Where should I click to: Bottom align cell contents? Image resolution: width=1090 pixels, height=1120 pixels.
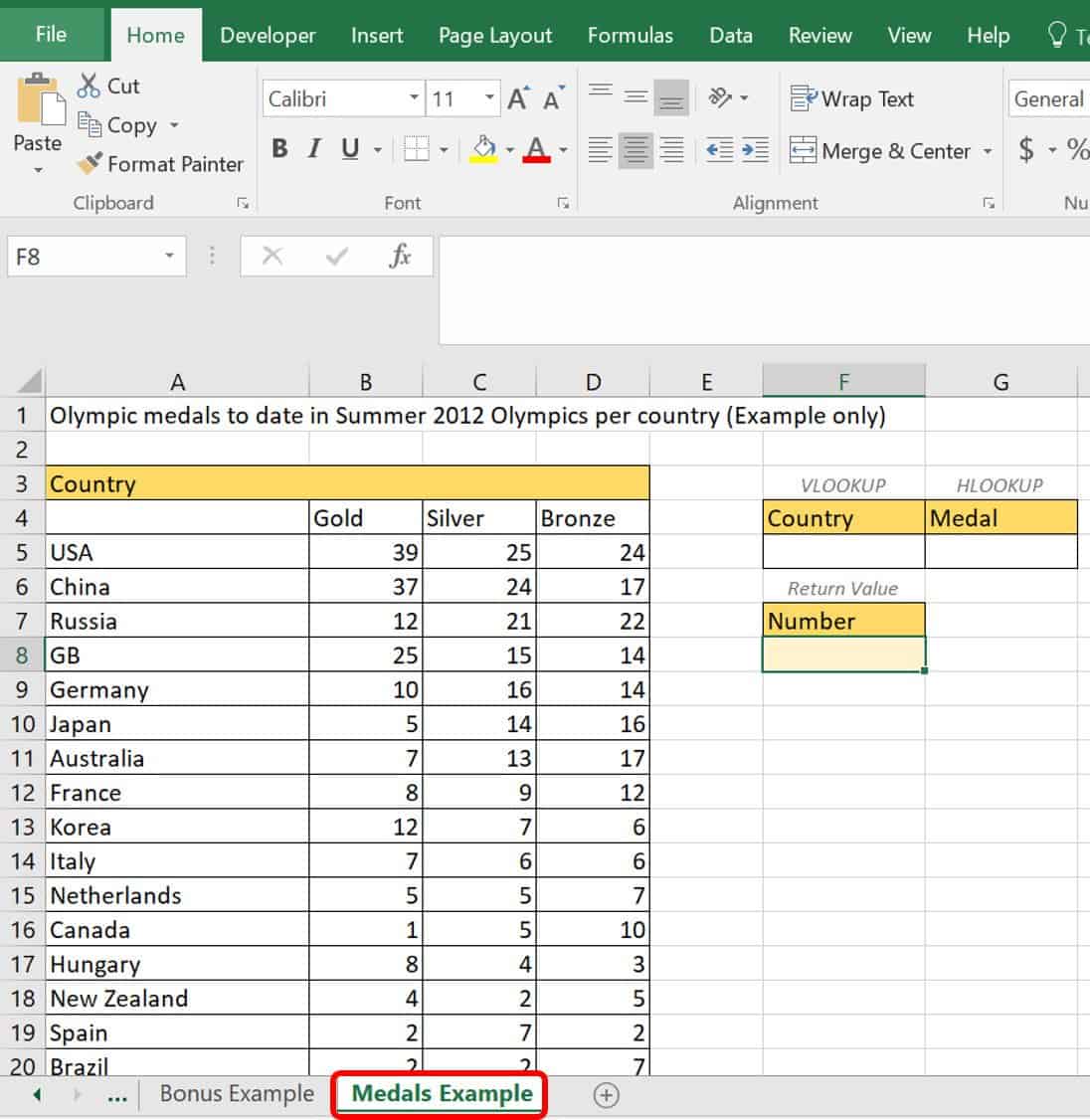[671, 97]
